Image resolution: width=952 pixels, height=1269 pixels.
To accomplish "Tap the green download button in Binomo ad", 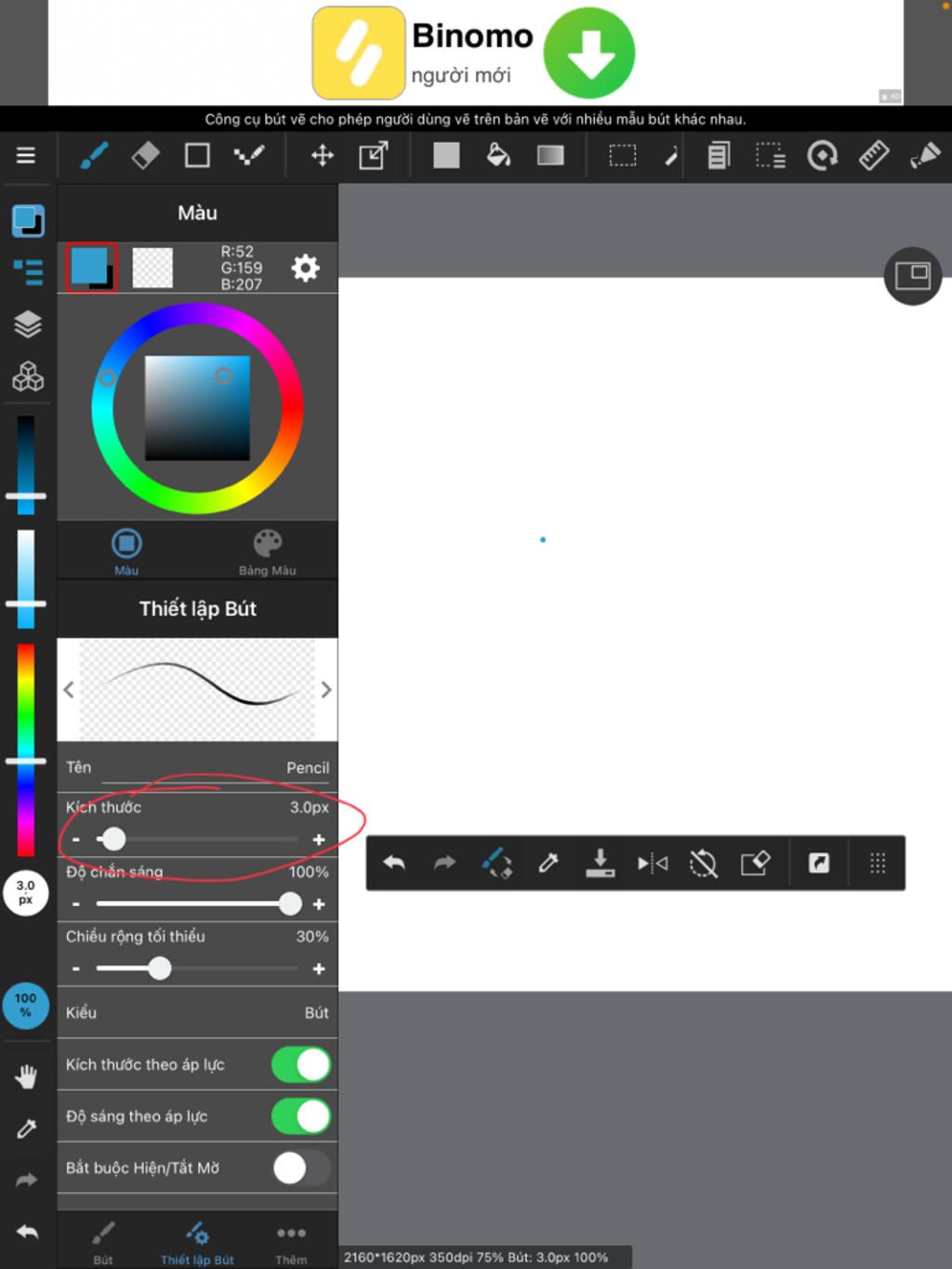I will [588, 53].
